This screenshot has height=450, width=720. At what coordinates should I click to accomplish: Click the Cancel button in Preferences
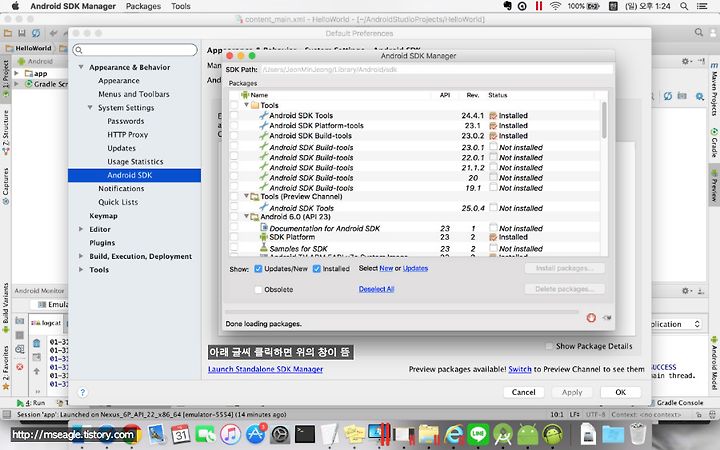click(523, 392)
